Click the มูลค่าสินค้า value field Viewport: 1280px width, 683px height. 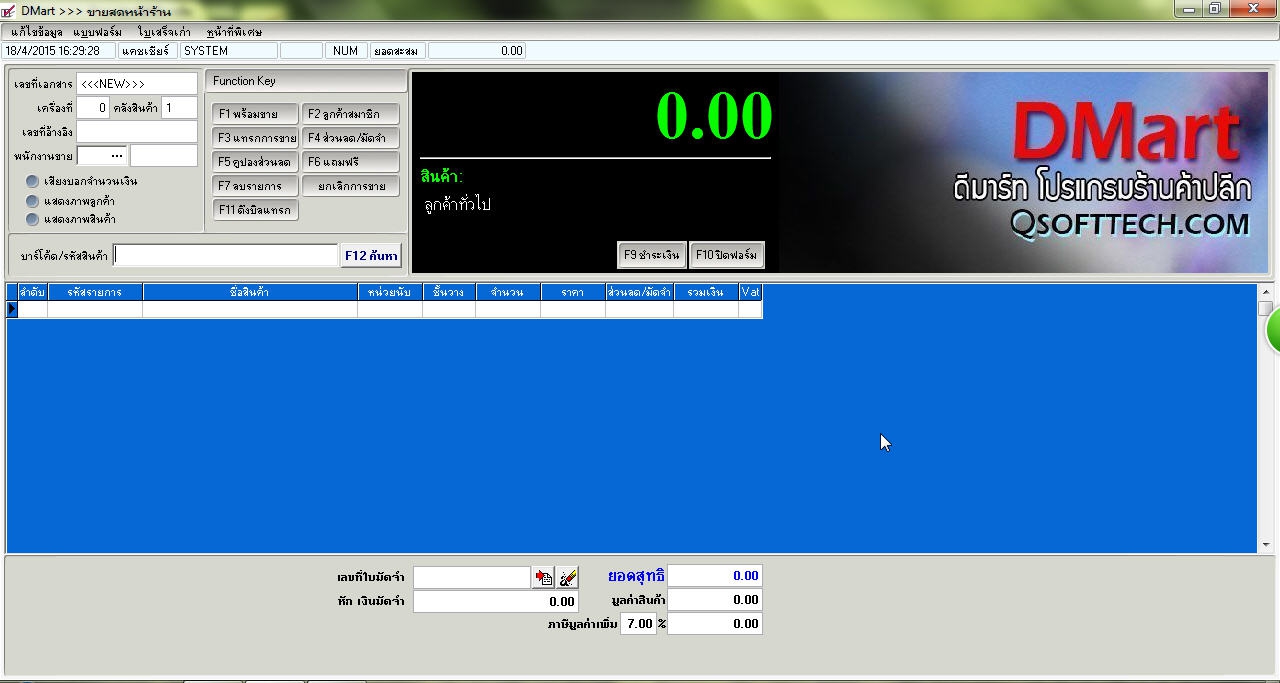click(715, 599)
